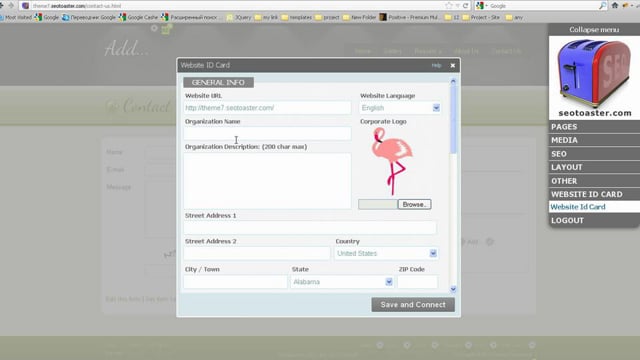Open the State dropdown showing Alabama
The width and height of the screenshot is (640, 360).
click(342, 282)
